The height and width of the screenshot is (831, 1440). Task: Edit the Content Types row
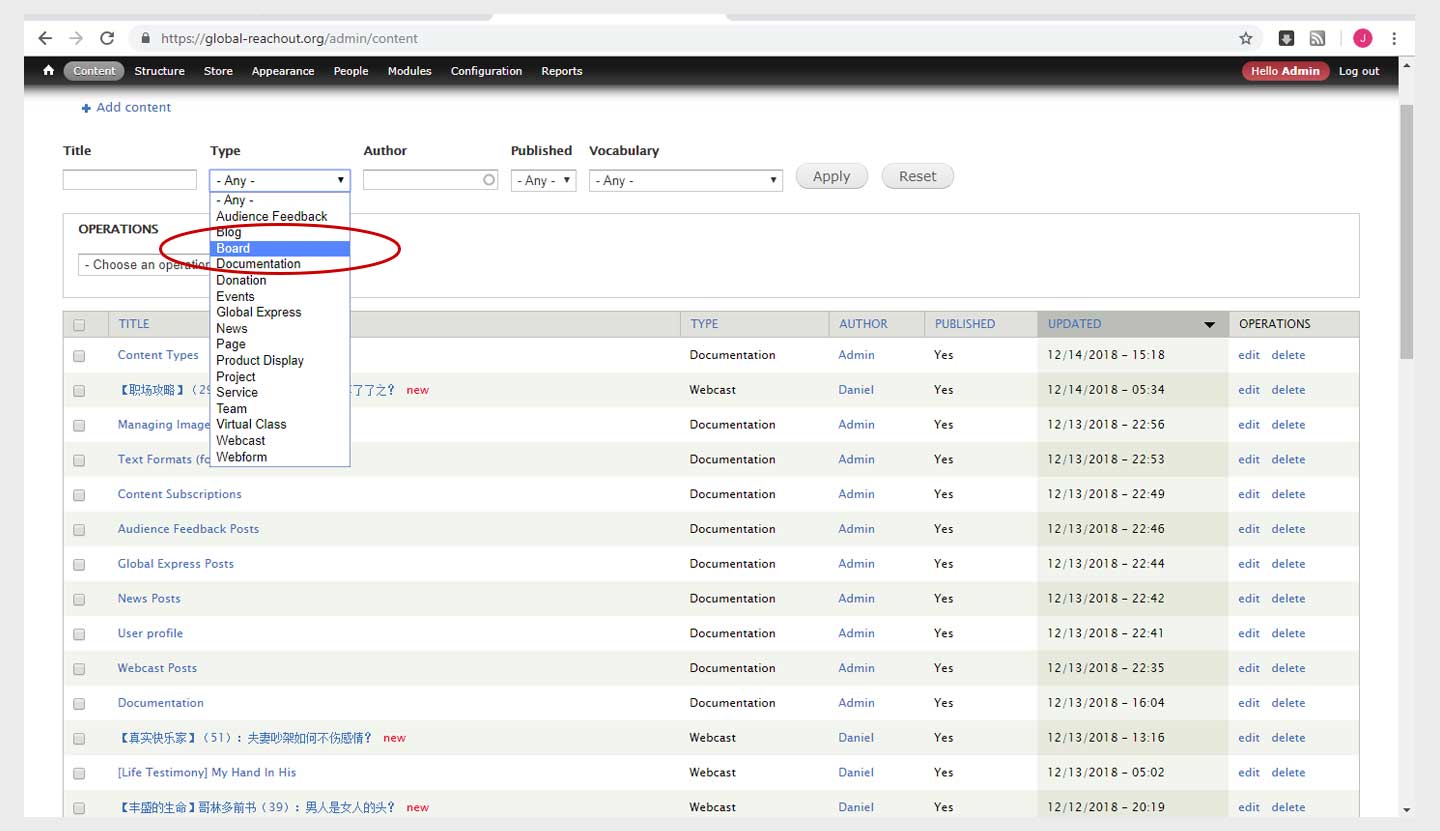[1249, 355]
